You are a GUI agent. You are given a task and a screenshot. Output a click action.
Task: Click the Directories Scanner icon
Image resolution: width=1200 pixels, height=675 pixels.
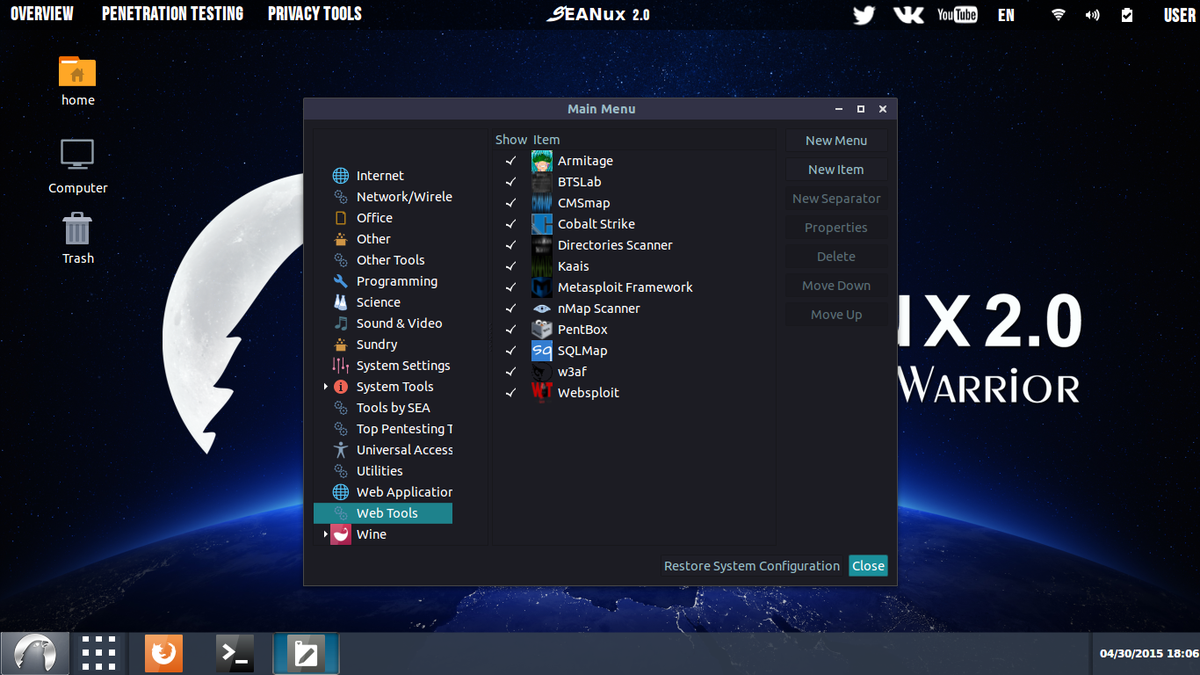point(541,245)
